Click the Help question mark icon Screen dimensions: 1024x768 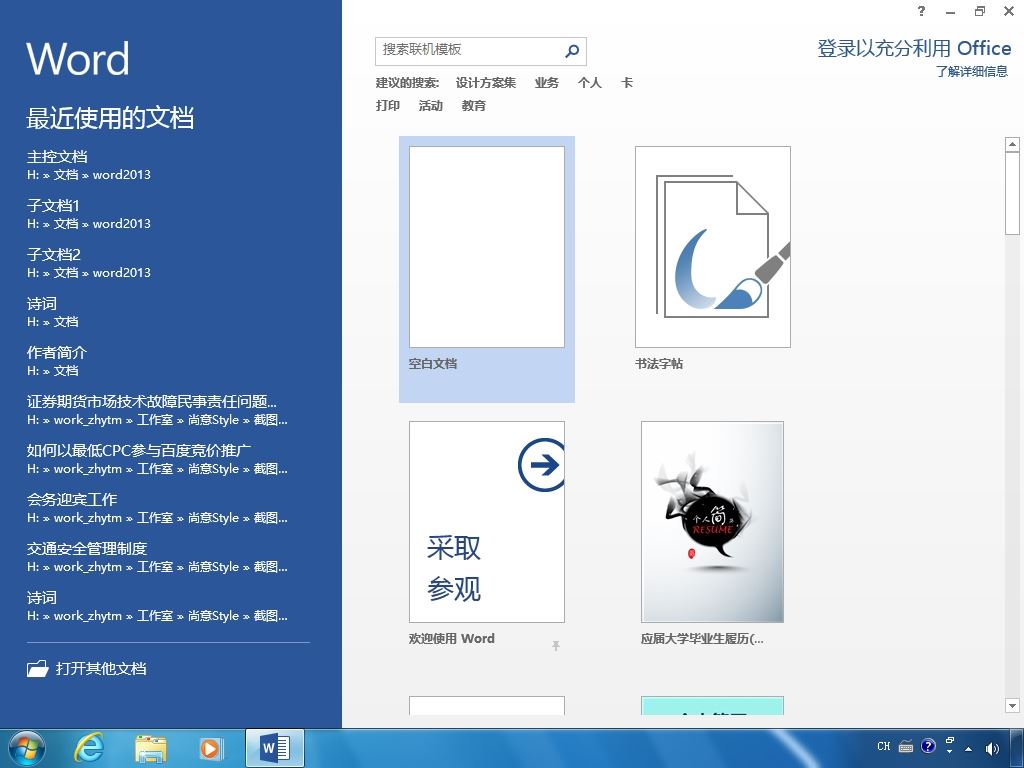pos(921,10)
